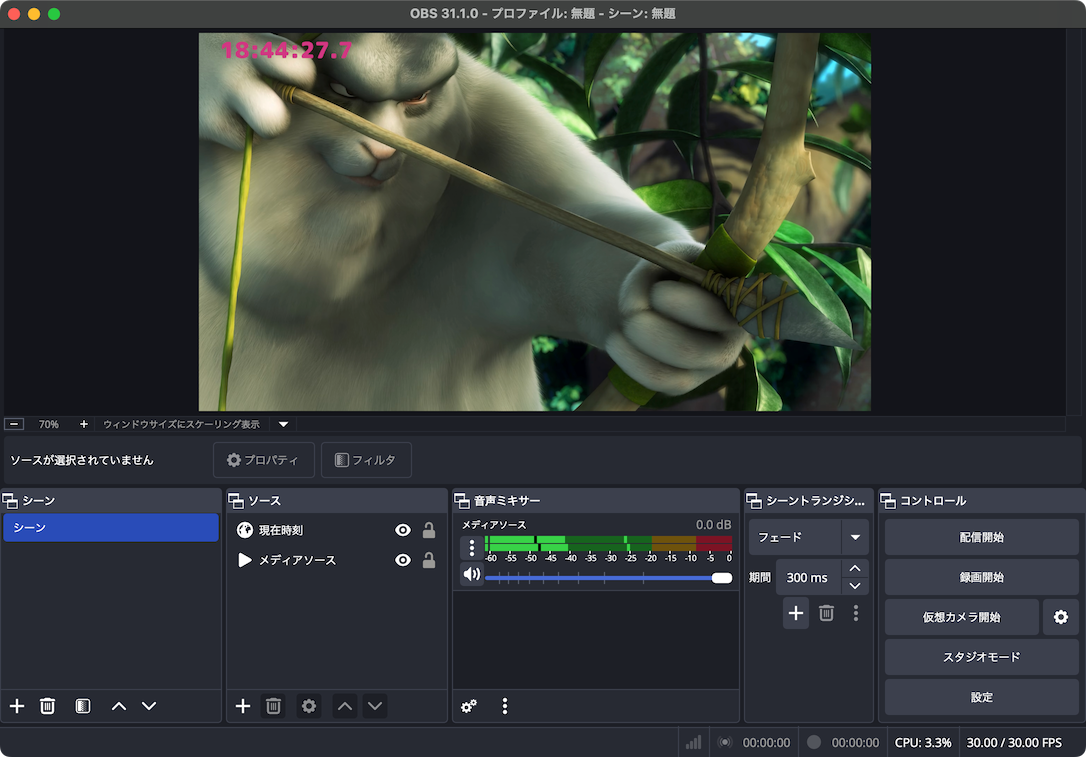Open フィルタ for the selected source
Viewport: 1086px width, 757px height.
coord(366,460)
